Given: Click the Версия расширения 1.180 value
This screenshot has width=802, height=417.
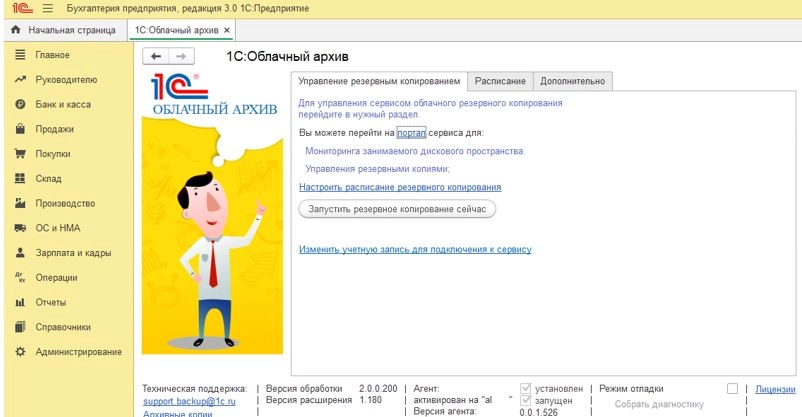Looking at the screenshot, I should [370, 400].
